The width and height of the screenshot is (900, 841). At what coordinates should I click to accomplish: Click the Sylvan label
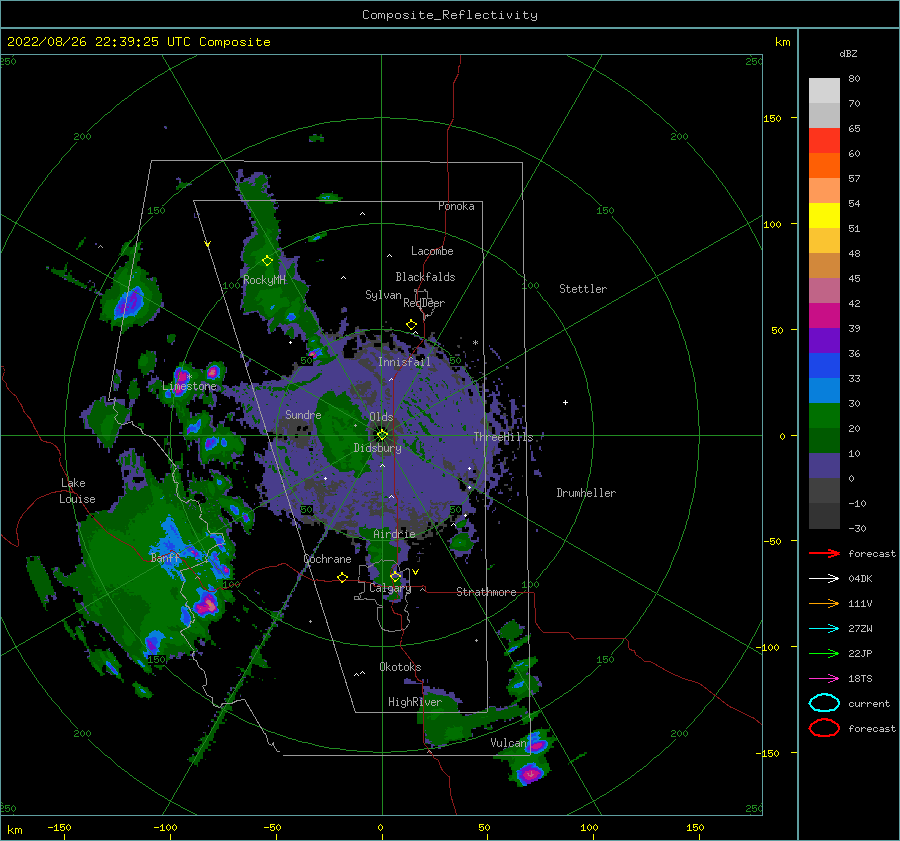point(383,295)
